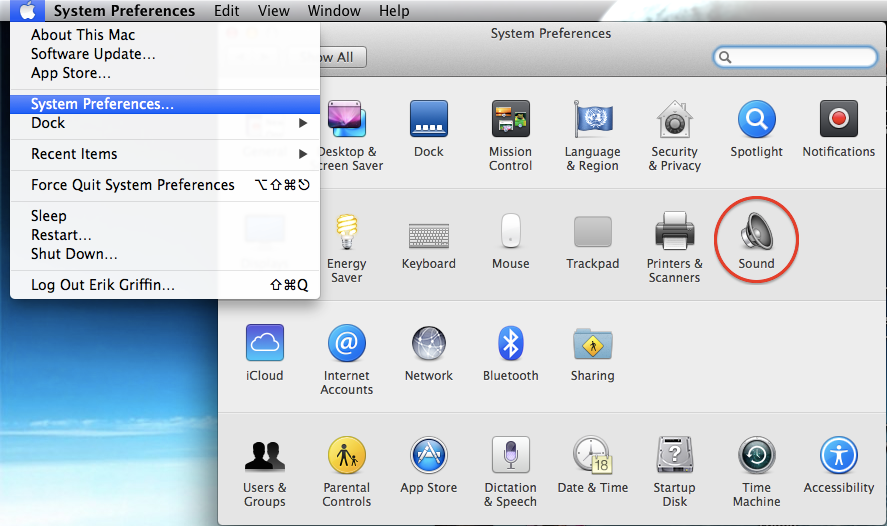The height and width of the screenshot is (526, 887).
Task: Open Sharing preferences
Action: tap(592, 353)
